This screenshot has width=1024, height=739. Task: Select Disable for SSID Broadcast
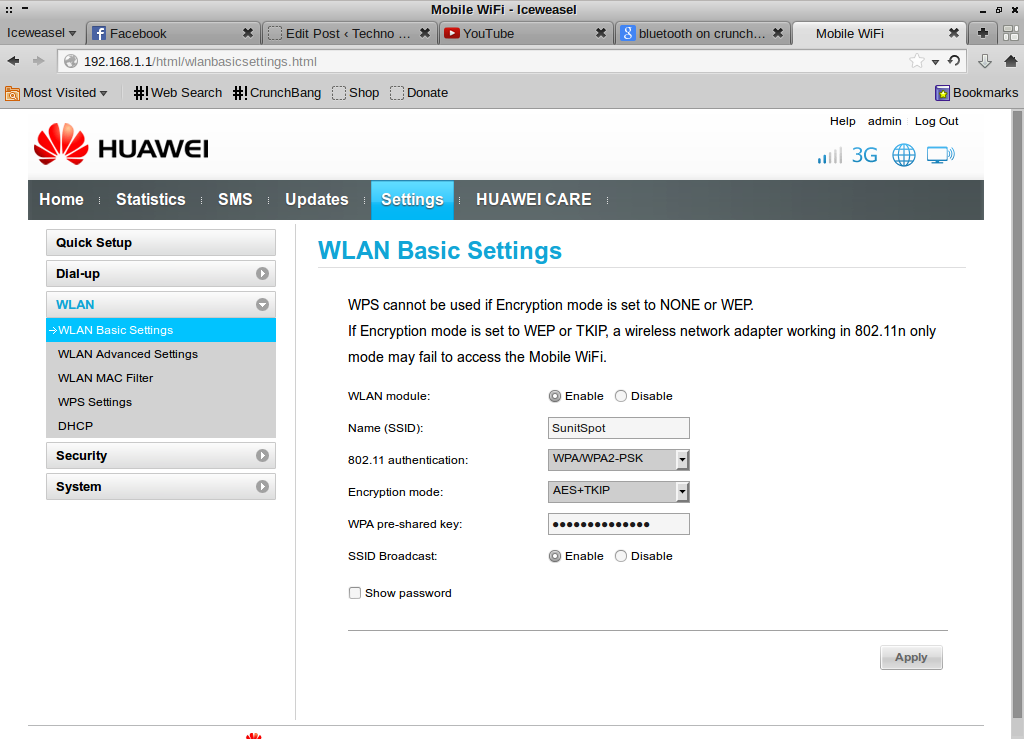click(621, 556)
